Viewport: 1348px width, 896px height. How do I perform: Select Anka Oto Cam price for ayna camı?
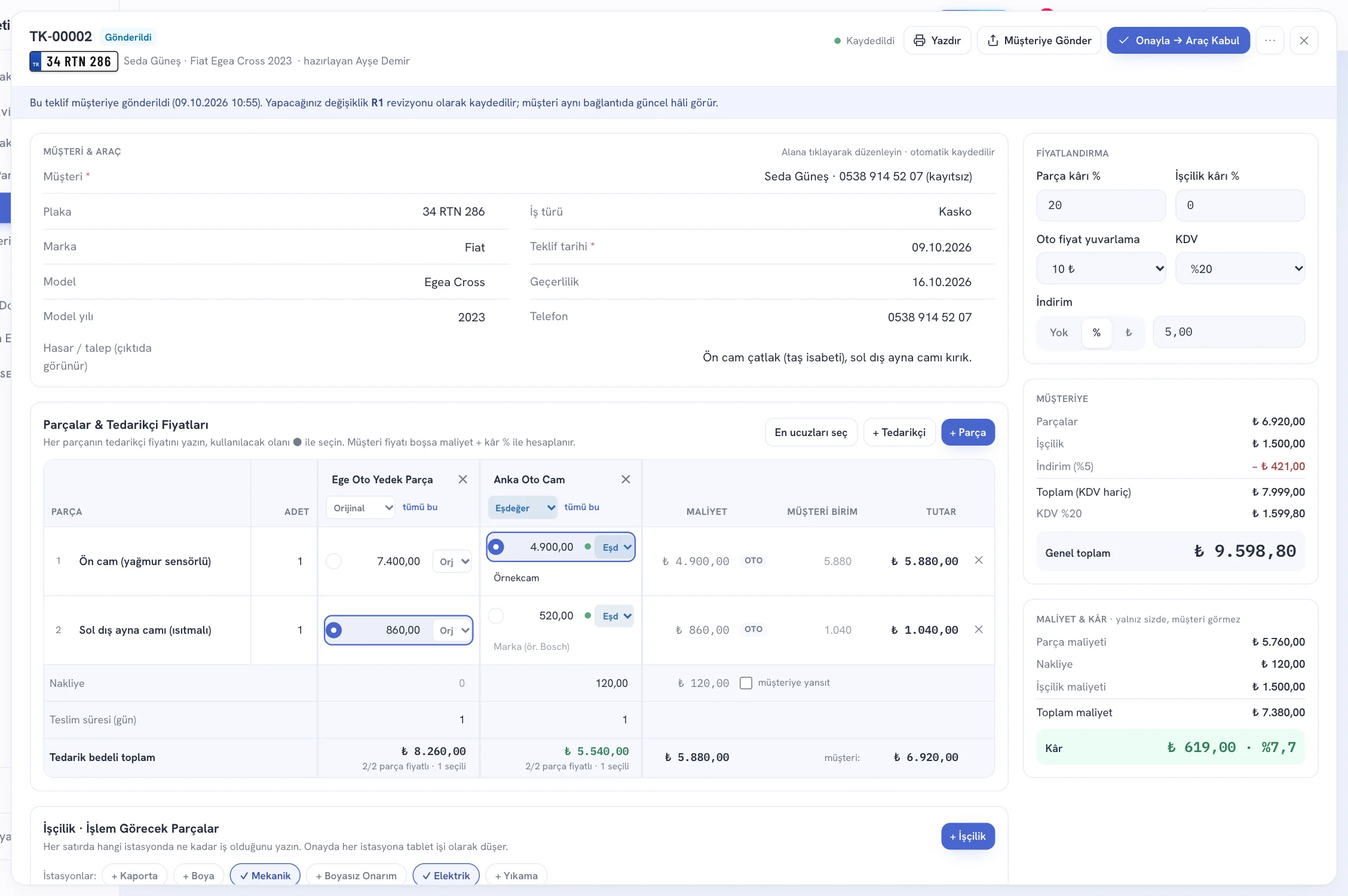(496, 615)
